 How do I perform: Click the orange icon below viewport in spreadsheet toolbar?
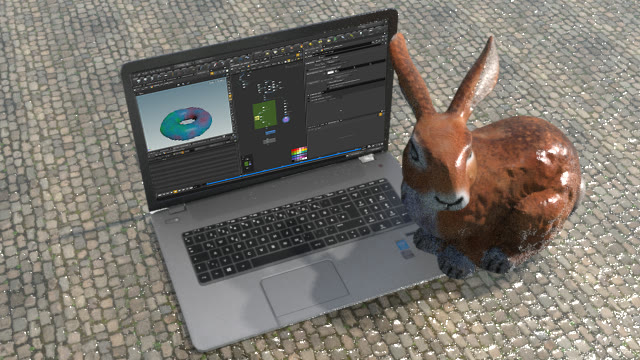point(182,152)
